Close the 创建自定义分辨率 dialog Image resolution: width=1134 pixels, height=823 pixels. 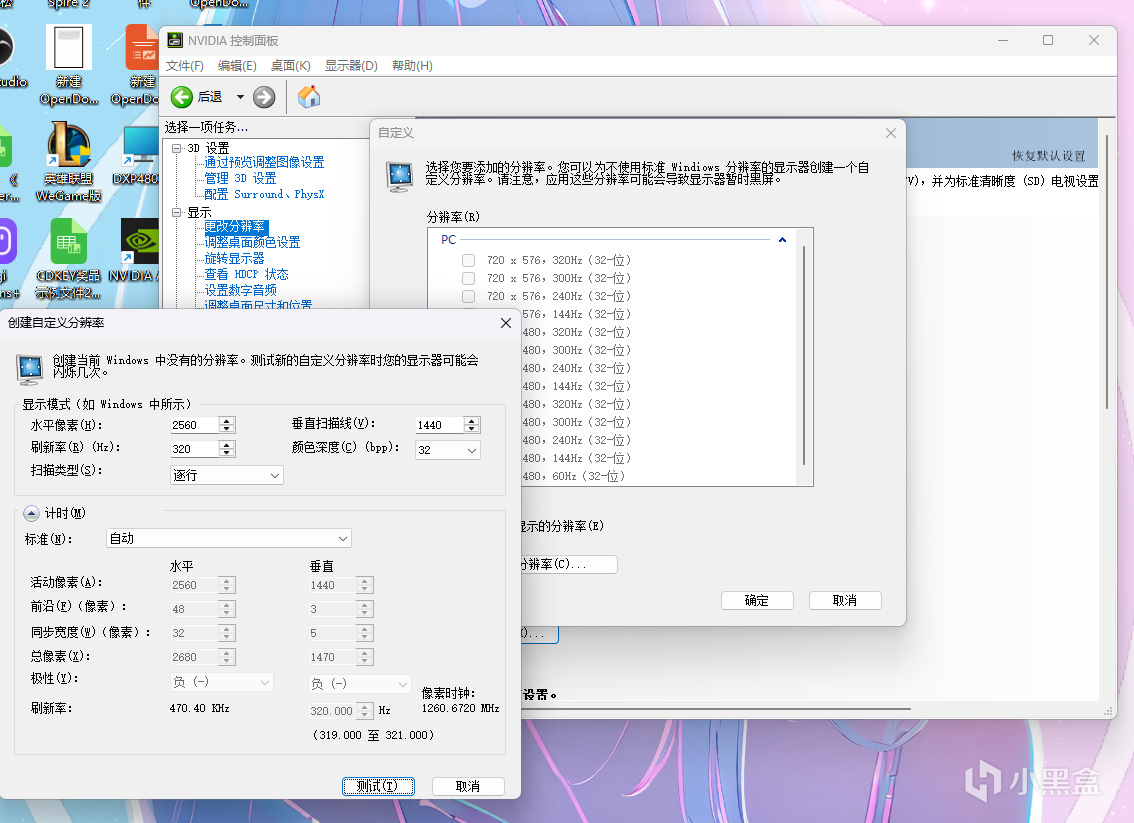(506, 323)
